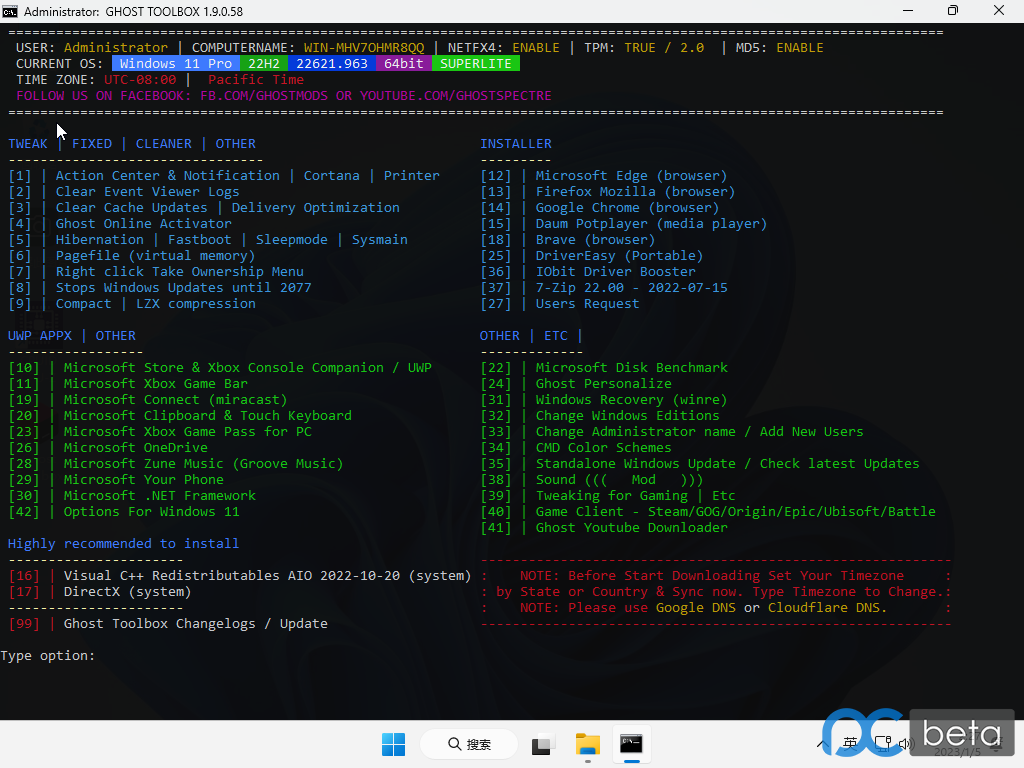Click 'Google Chrome (browser)' entry

point(628,208)
